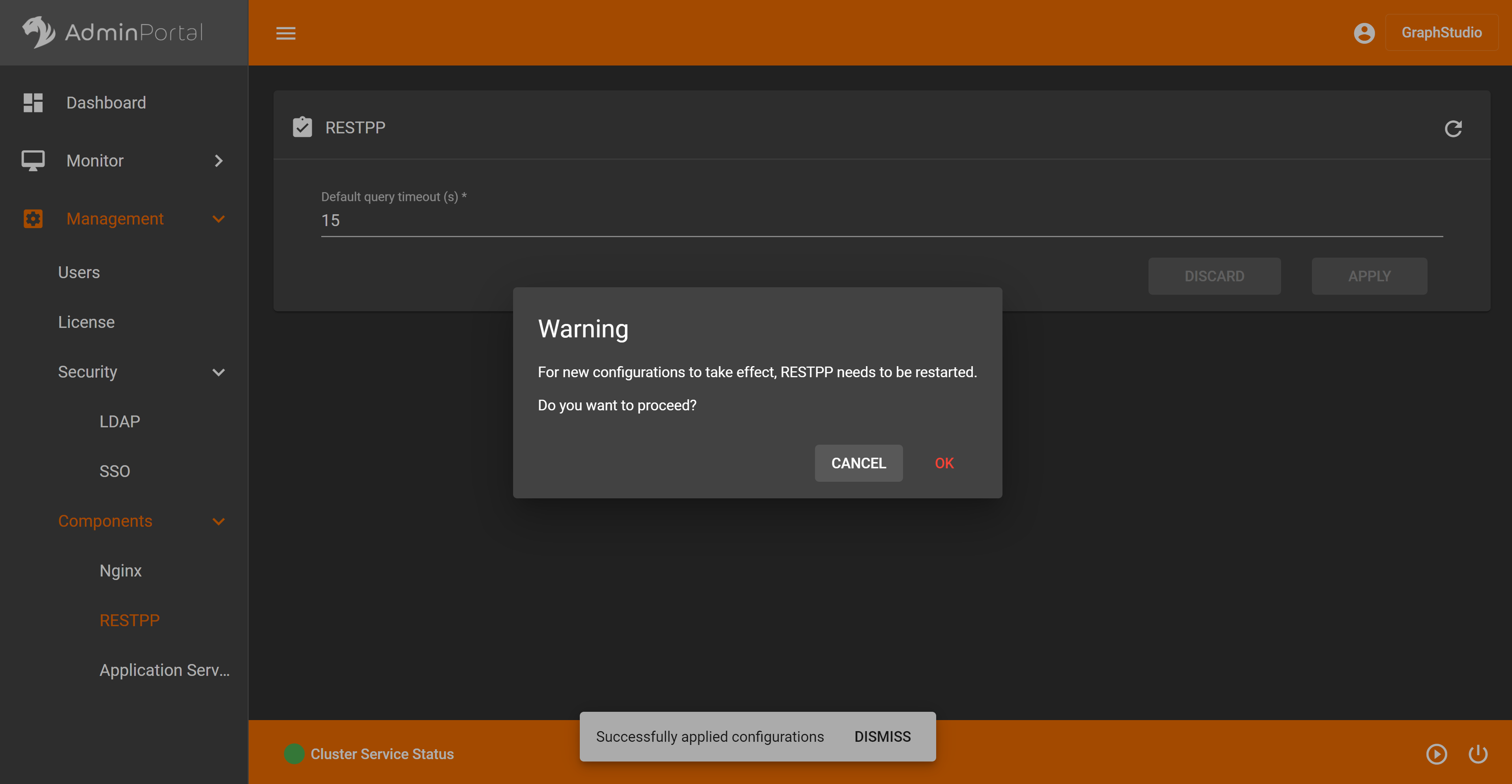
Task: Click the 'Default query timeout (s)' label
Action: pyautogui.click(x=393, y=196)
